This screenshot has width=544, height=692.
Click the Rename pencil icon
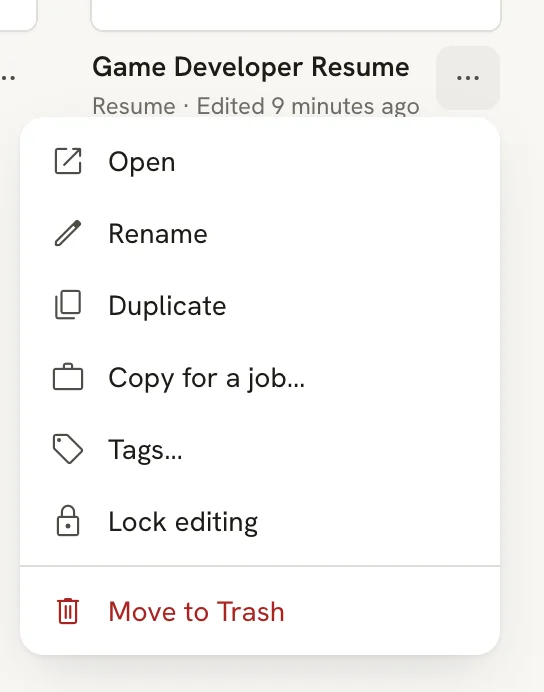pyautogui.click(x=68, y=233)
